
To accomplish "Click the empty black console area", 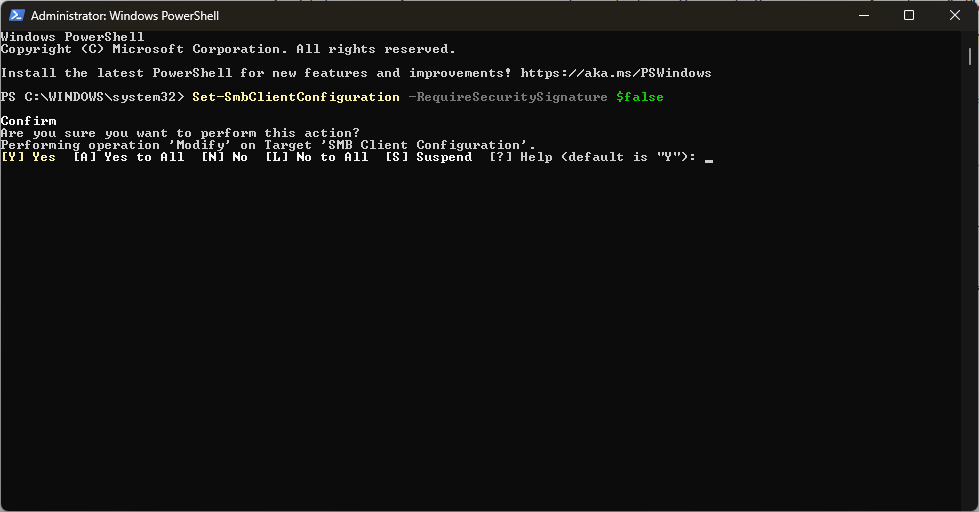I will click(481, 337).
